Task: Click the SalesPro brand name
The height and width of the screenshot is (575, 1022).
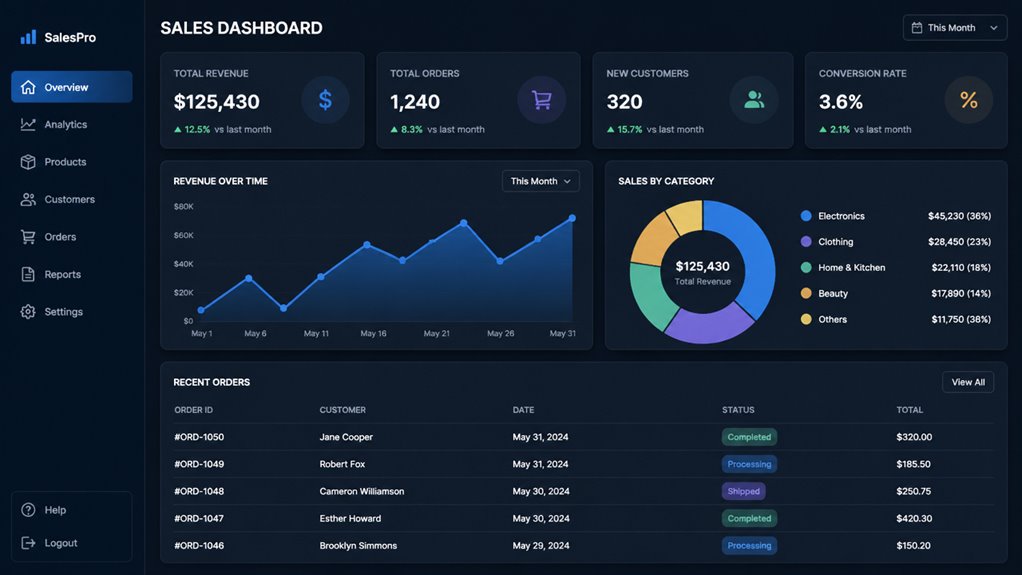Action: click(70, 38)
